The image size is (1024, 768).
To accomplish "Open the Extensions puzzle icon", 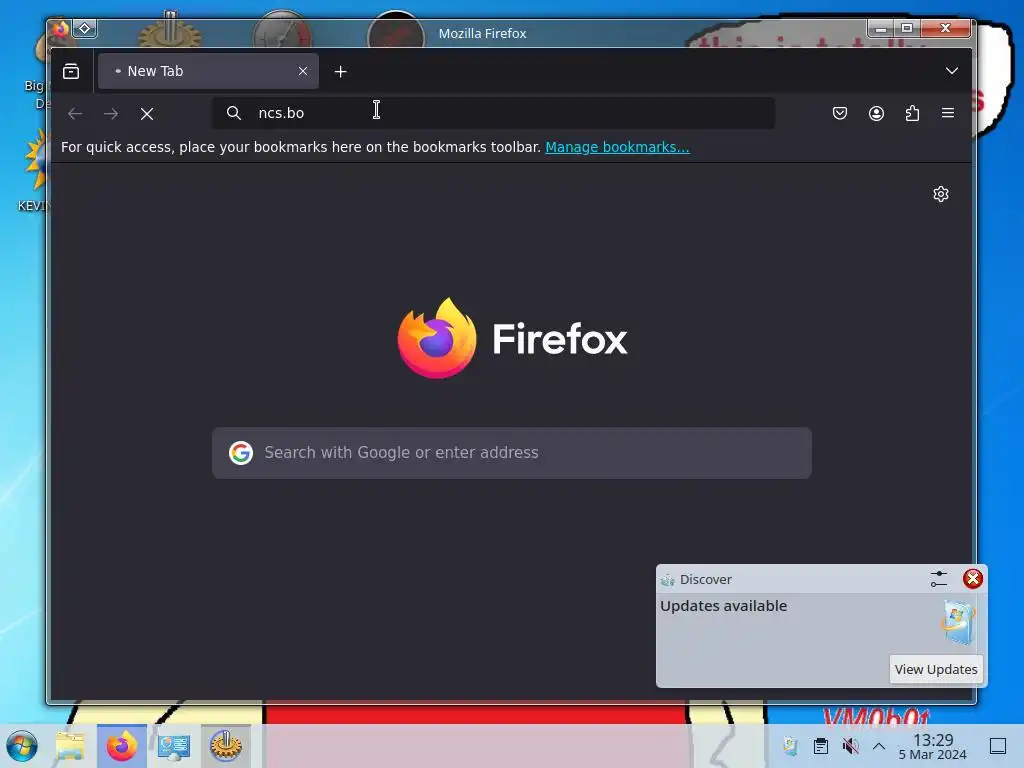I will (x=912, y=114).
